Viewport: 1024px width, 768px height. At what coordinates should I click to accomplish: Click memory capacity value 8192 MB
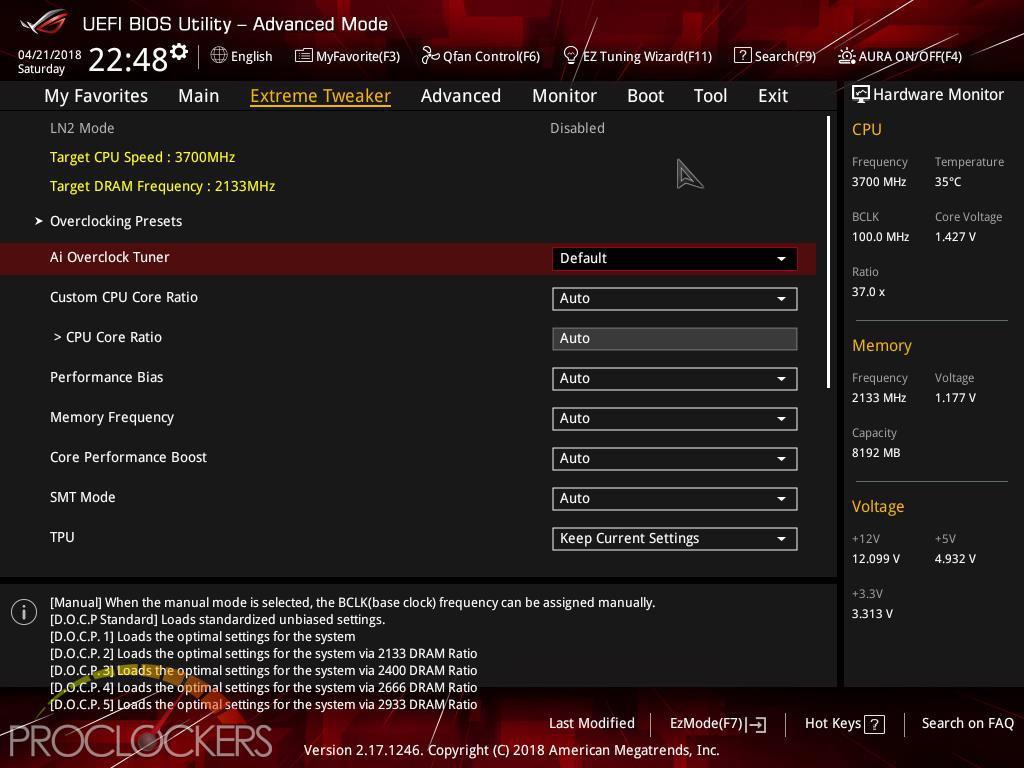(x=876, y=453)
